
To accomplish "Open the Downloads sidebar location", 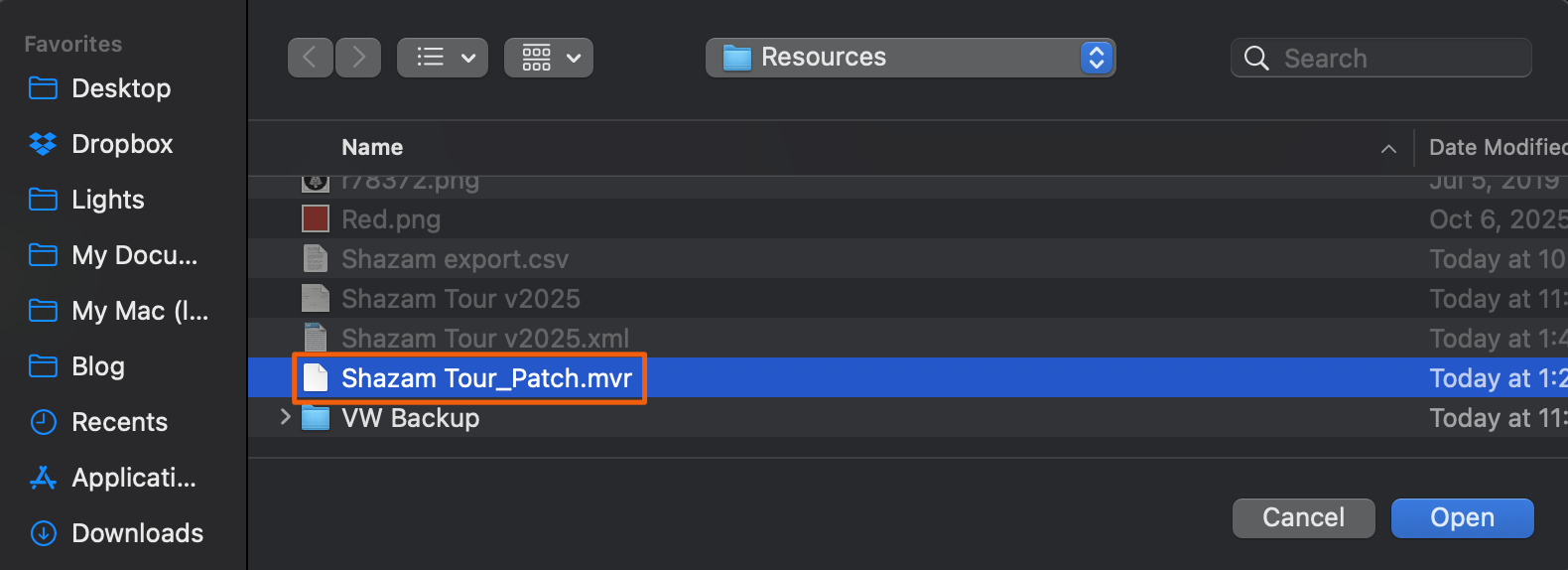I will tap(137, 533).
